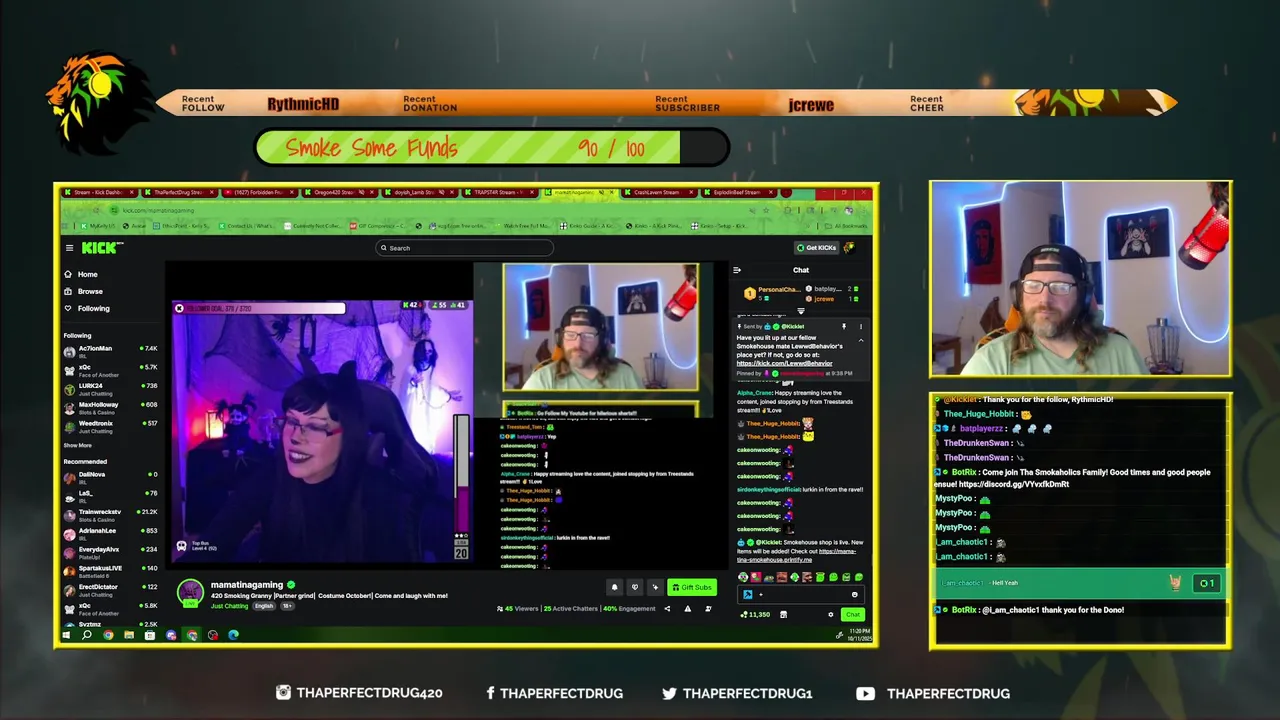Close the Follower Goal overlay bar
This screenshot has height=720, width=1280.
click(x=179, y=308)
